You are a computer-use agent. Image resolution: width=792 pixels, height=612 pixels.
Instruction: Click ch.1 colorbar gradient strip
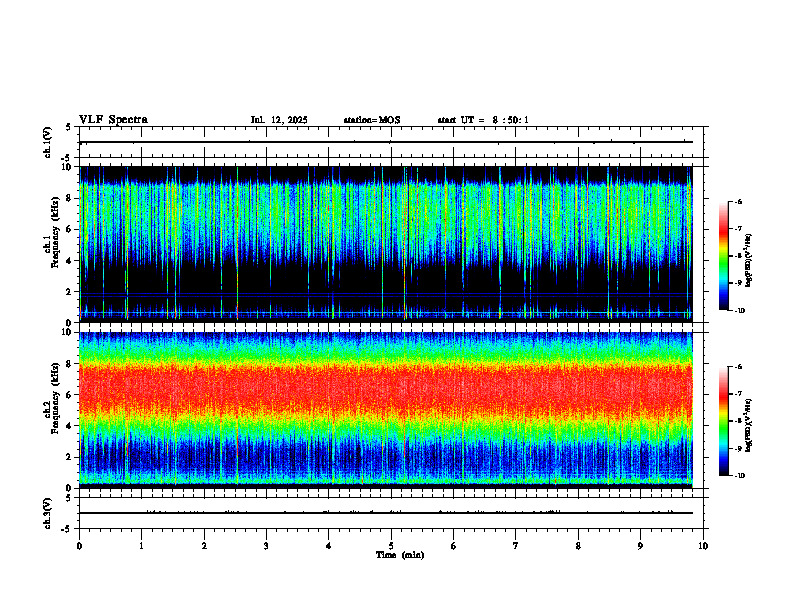pyautogui.click(x=724, y=256)
